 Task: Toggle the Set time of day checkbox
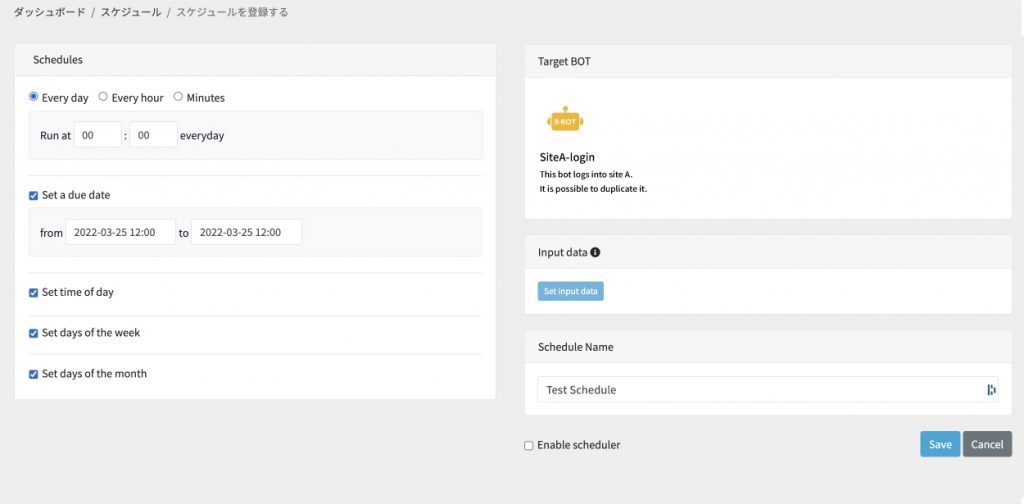[x=33, y=292]
